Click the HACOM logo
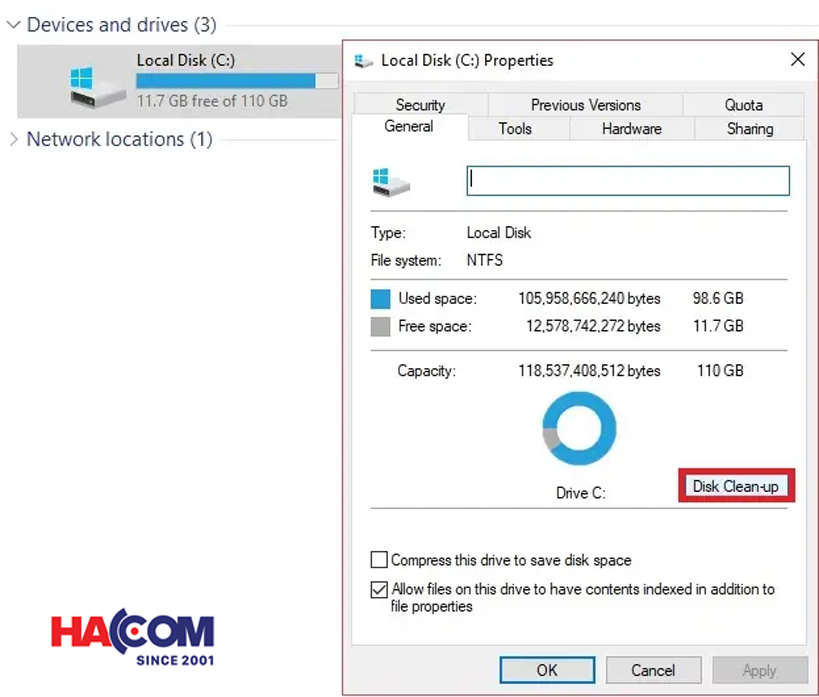The width and height of the screenshot is (819, 697). pos(133,637)
